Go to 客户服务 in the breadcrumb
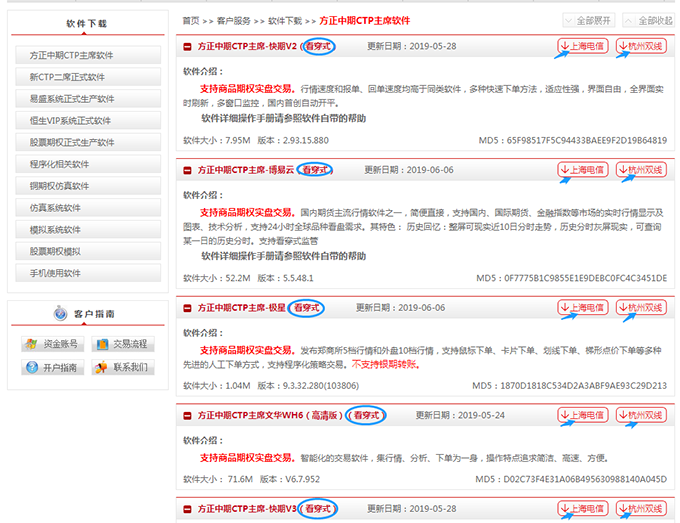 pyautogui.click(x=234, y=20)
